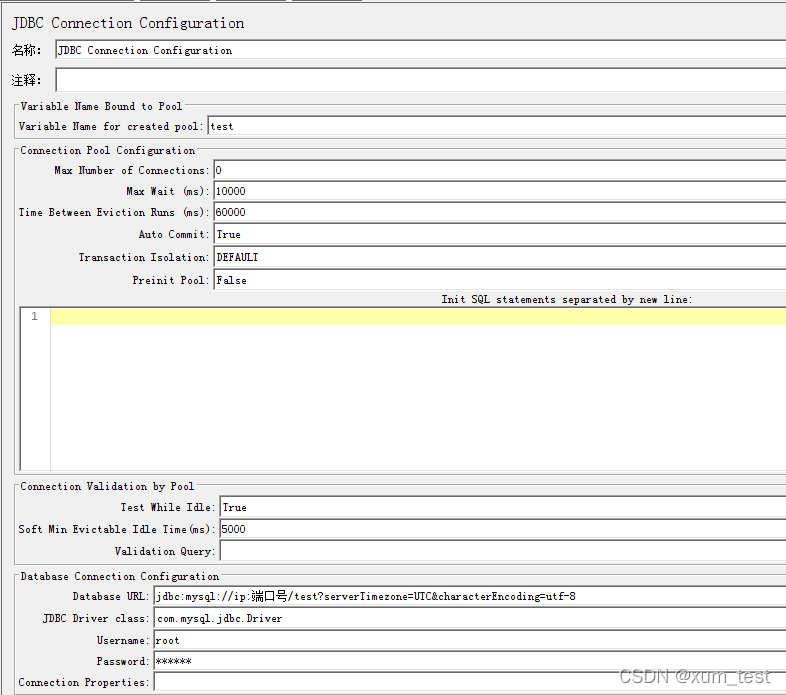This screenshot has width=786, height=695.
Task: Click the 名称 label
Action: click(27, 50)
